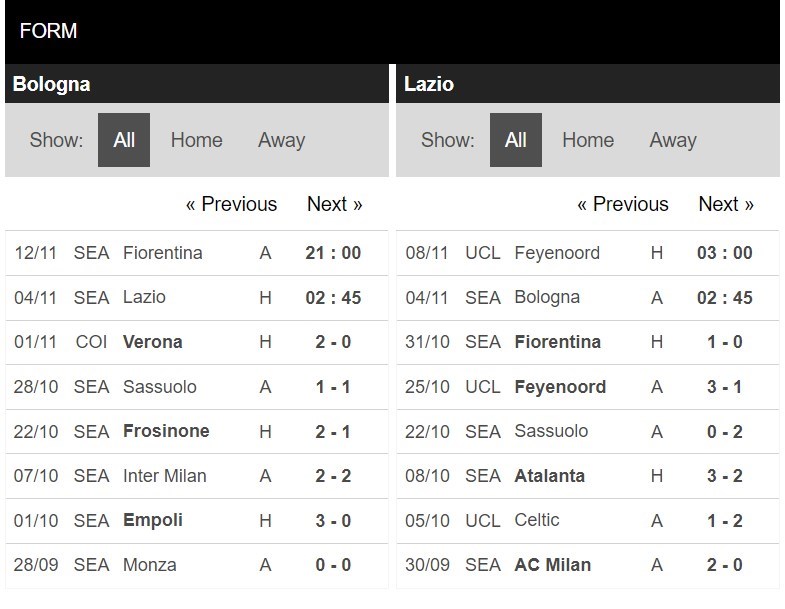
Task: Select the Empoli 3 - 0 match
Action: (x=333, y=520)
